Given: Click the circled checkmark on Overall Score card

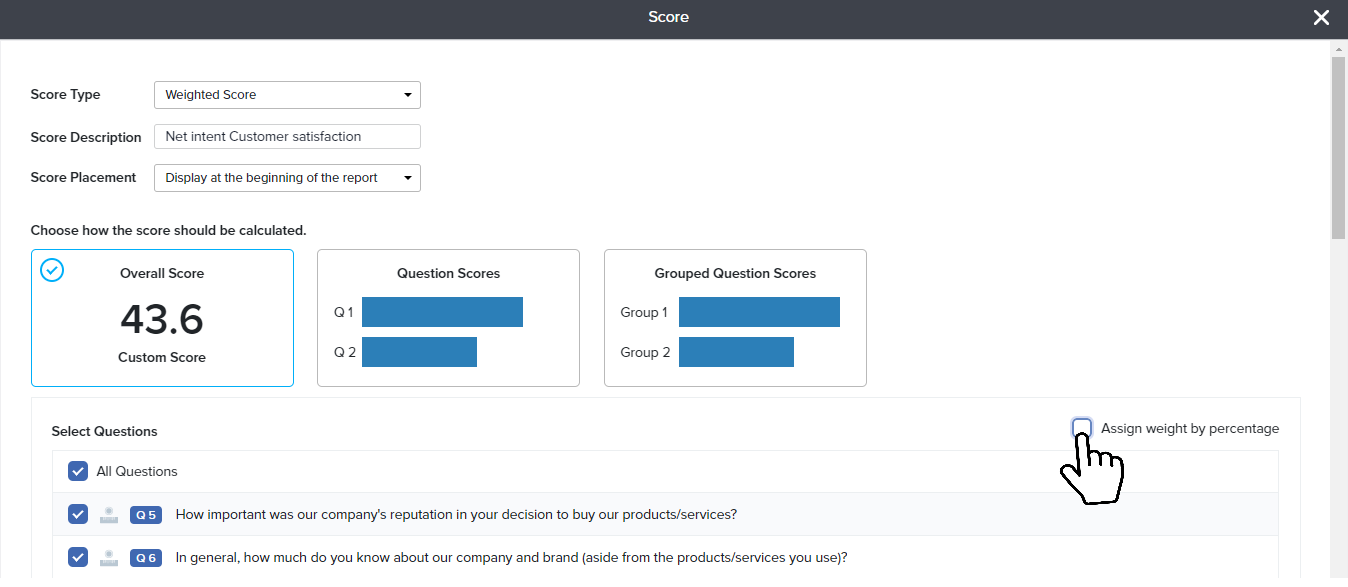Looking at the screenshot, I should [52, 270].
